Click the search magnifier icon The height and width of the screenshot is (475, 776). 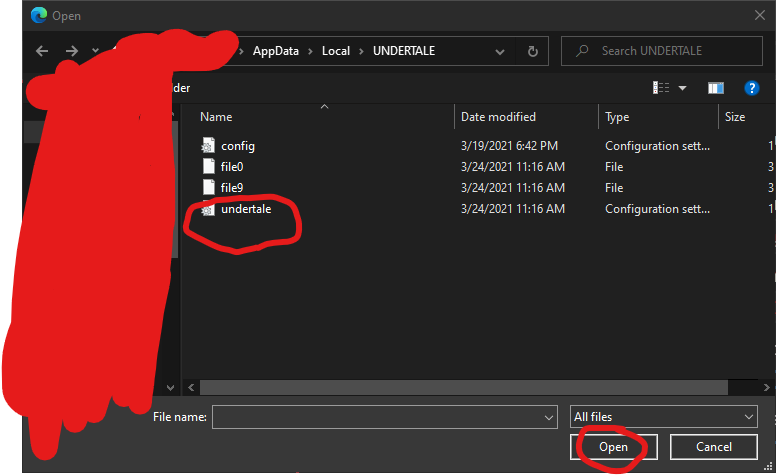point(582,50)
